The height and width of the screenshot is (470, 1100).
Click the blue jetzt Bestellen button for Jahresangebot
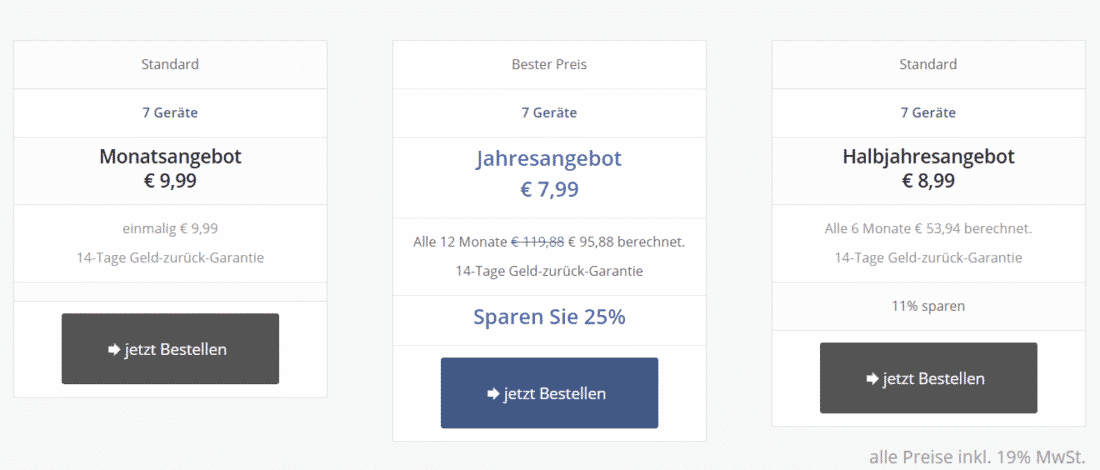549,393
